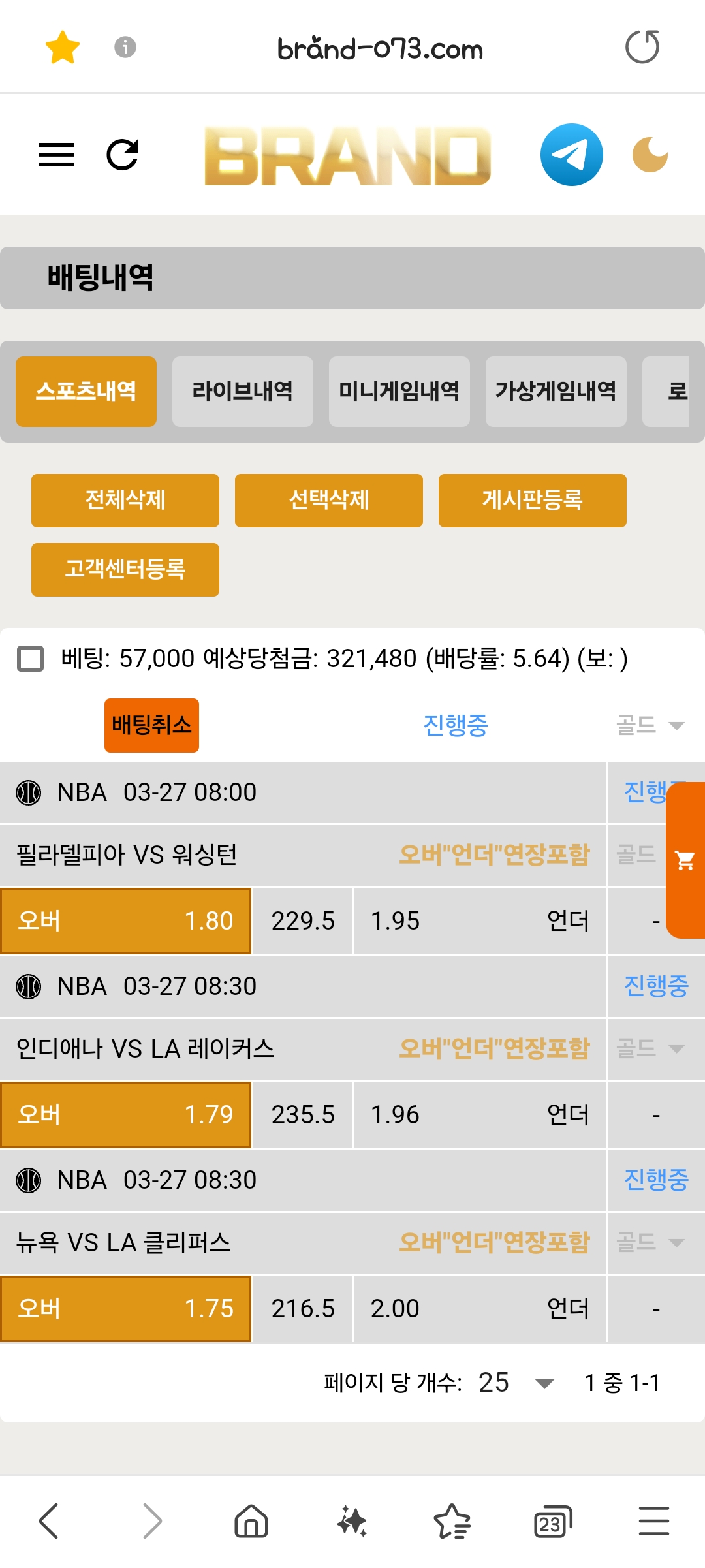Image resolution: width=705 pixels, height=1568 pixels.
Task: Open the Telegram contact icon
Action: tap(571, 155)
